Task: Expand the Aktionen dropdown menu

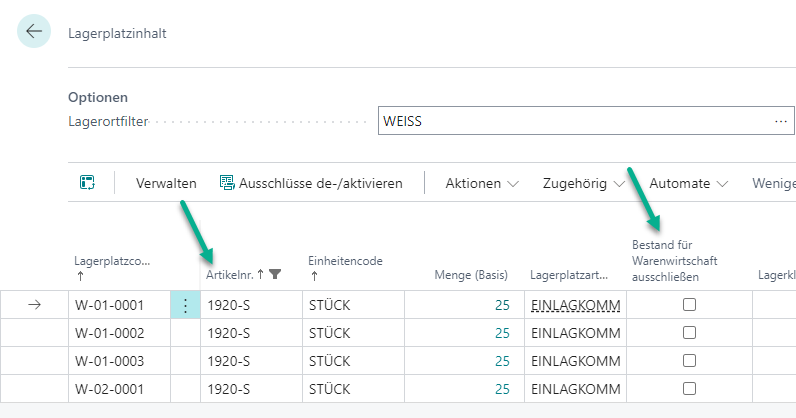Action: (482, 183)
